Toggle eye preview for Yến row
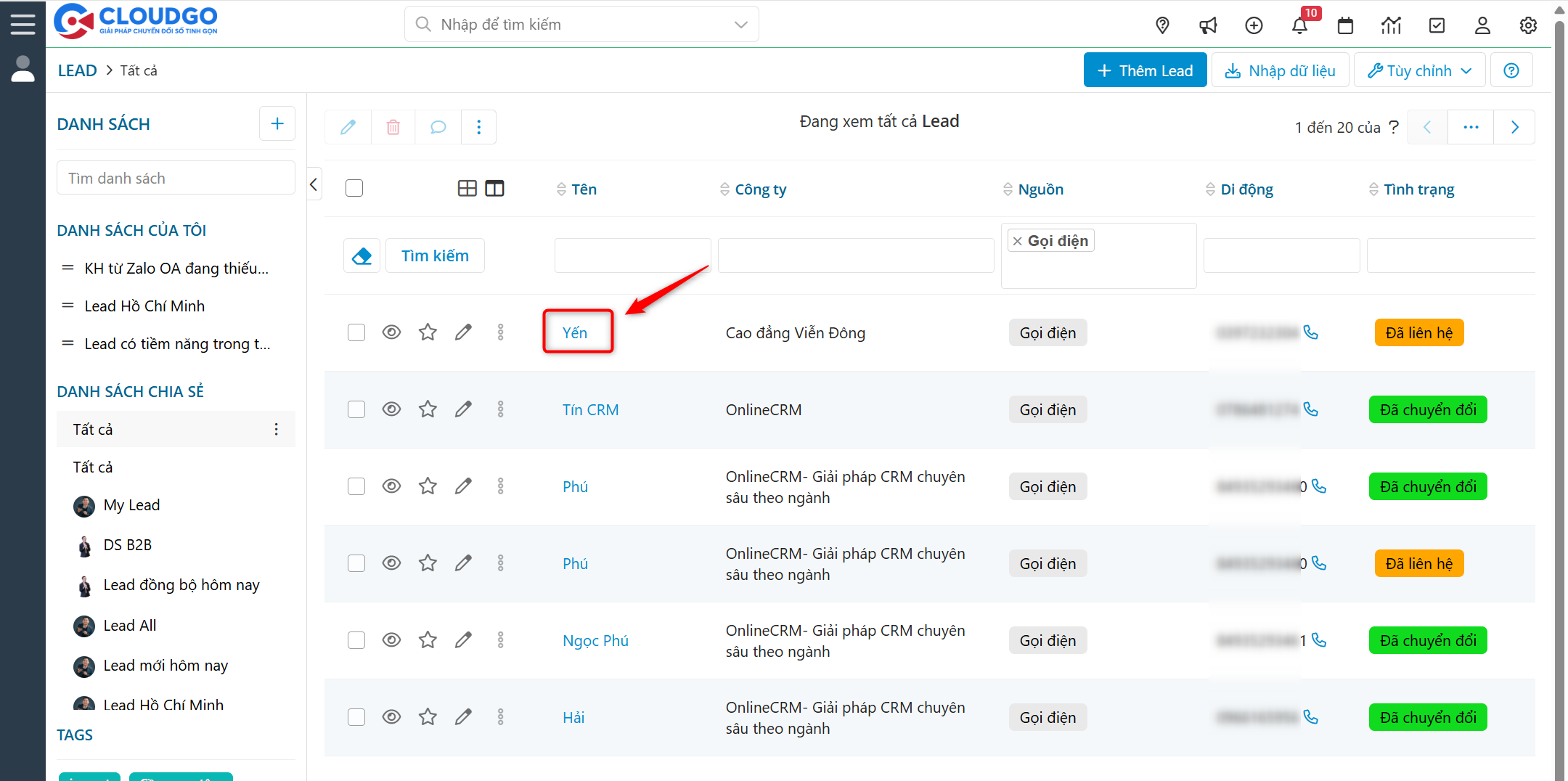Viewport: 1568px width, 781px height. click(391, 332)
